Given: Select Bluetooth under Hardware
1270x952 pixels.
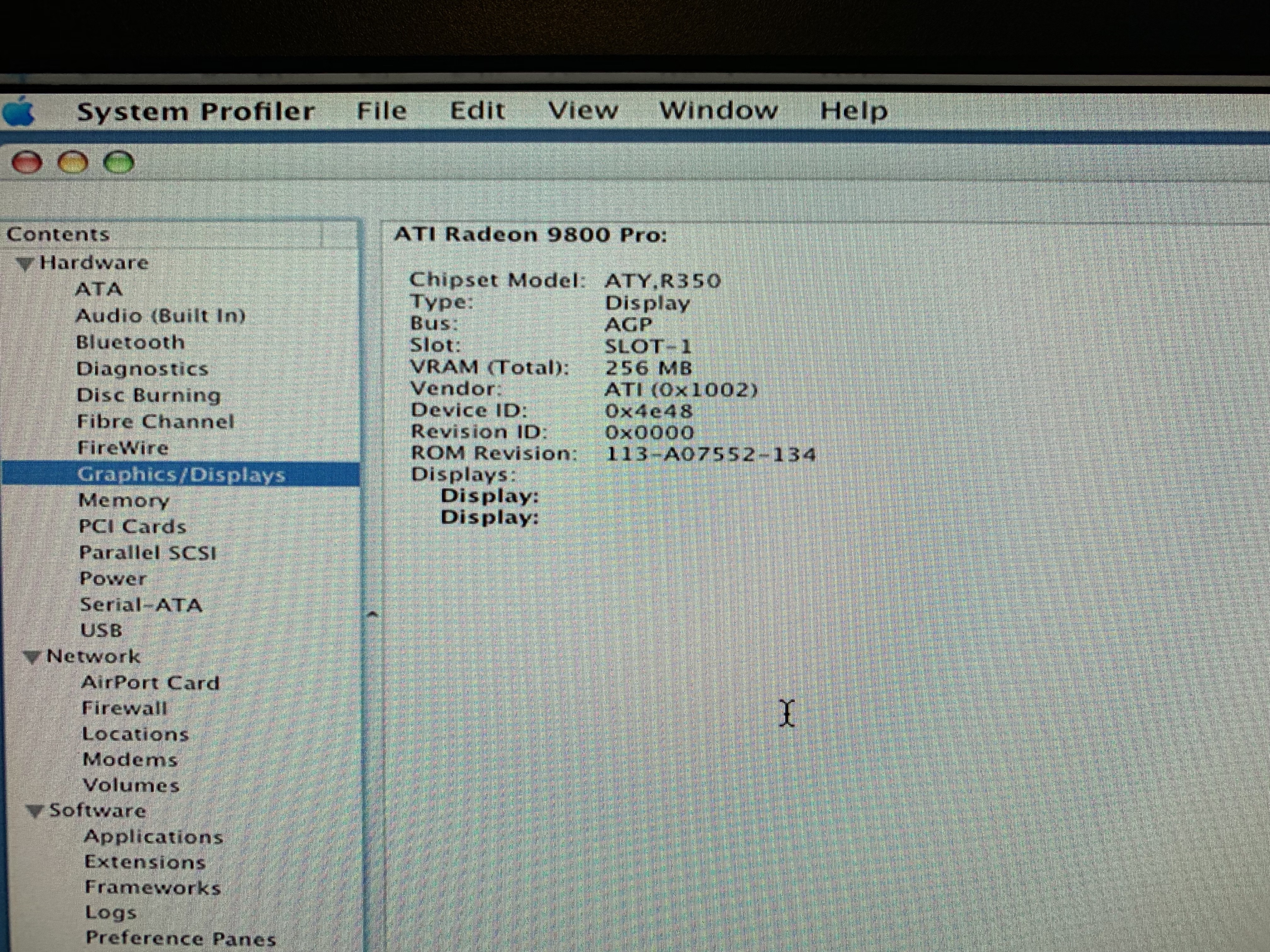Looking at the screenshot, I should pyautogui.click(x=130, y=343).
